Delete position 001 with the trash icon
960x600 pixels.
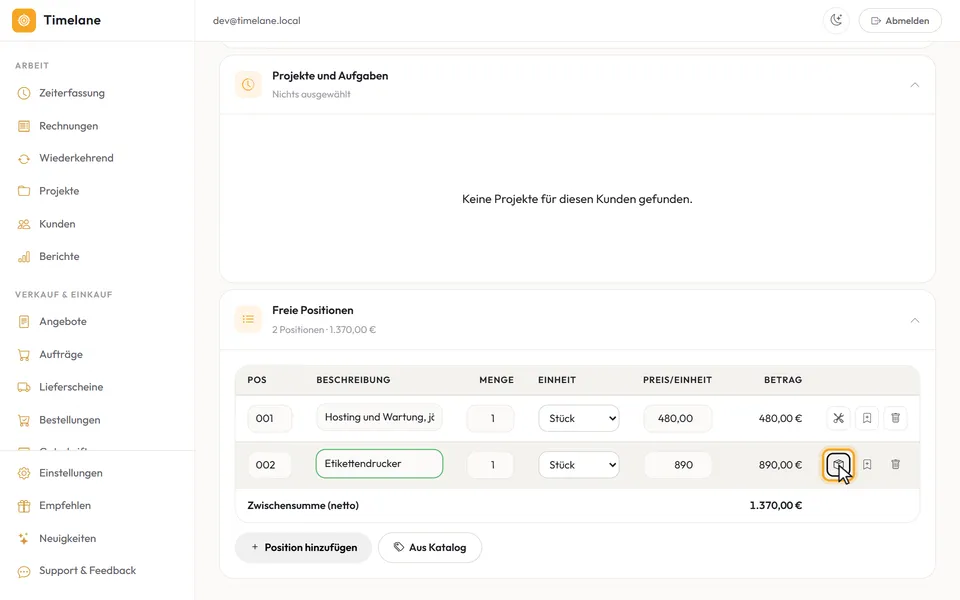click(x=895, y=418)
